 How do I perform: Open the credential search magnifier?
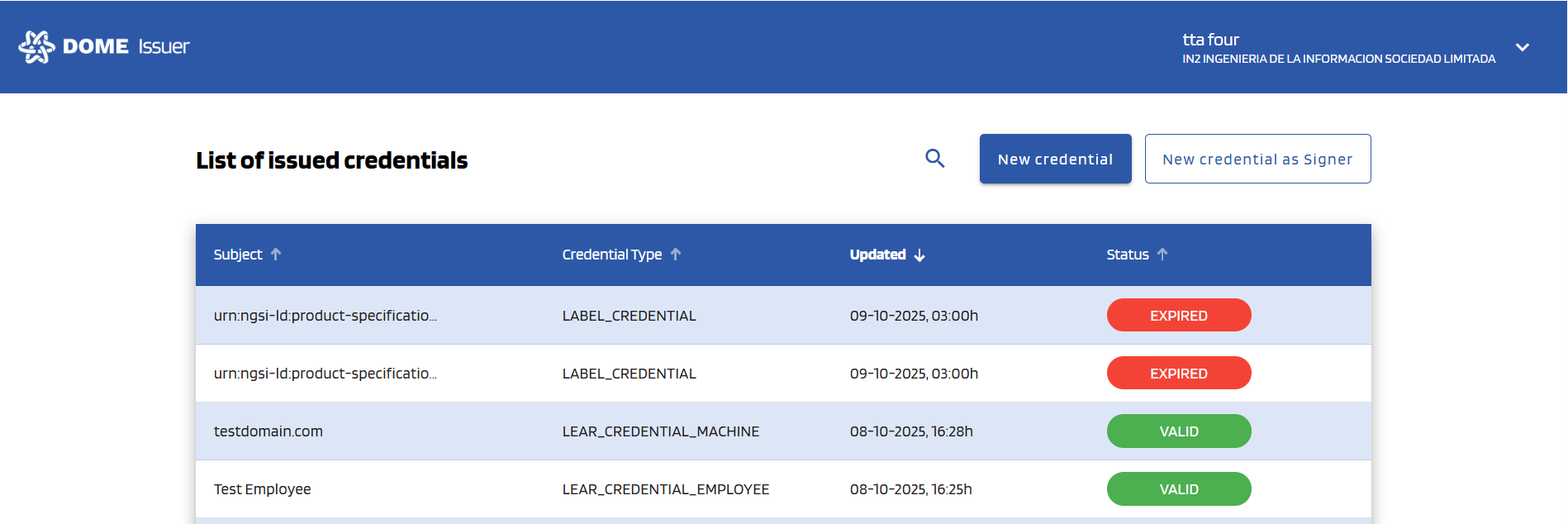tap(934, 158)
